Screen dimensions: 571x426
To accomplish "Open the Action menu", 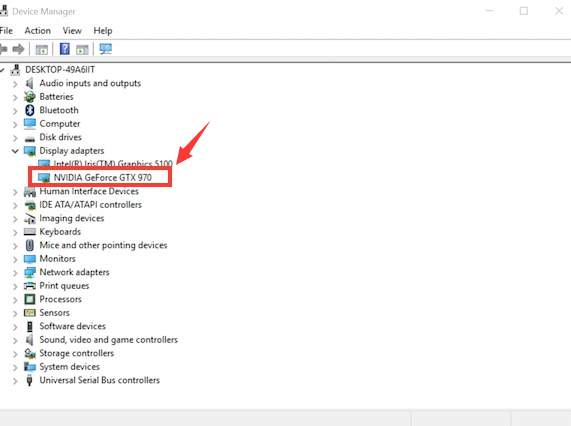I will [38, 31].
